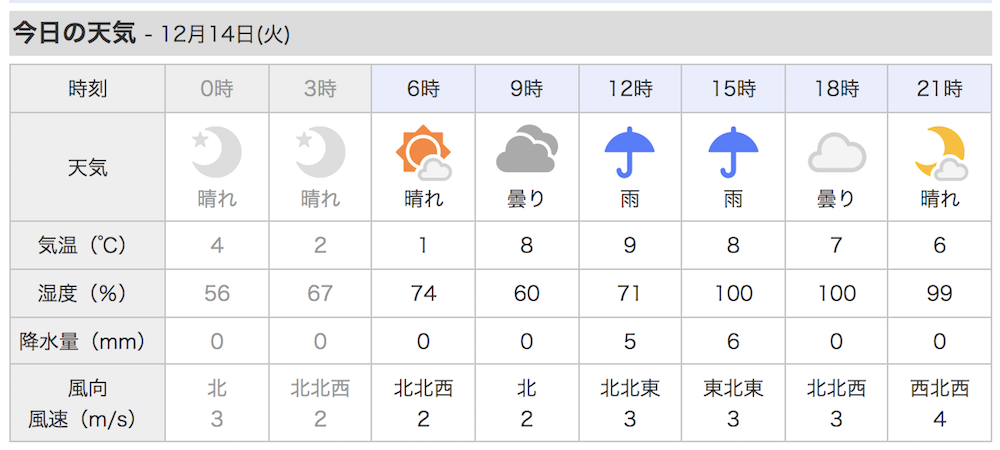Click the grey moon icon at 0時
Image resolution: width=1000 pixels, height=450 pixels.
(x=217, y=152)
